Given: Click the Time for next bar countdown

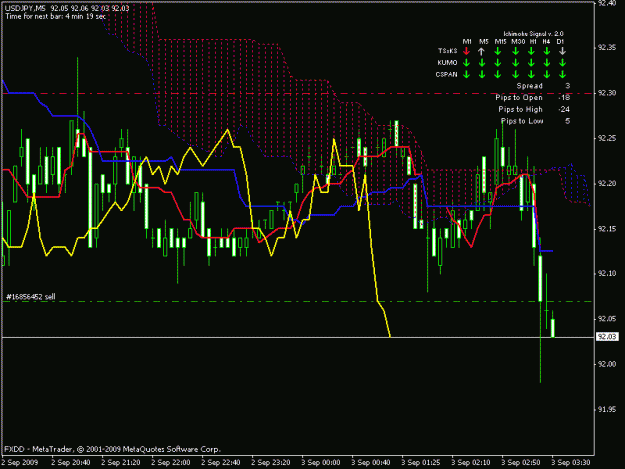Looking at the screenshot, I should [55, 16].
